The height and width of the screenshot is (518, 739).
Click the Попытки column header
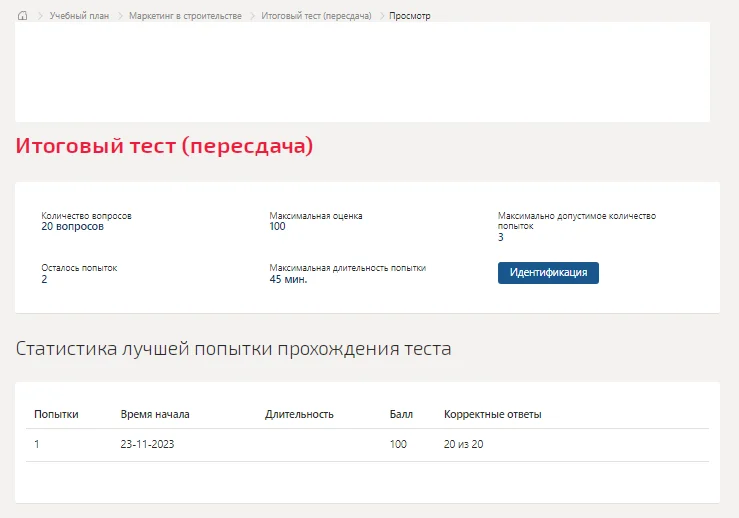click(56, 414)
